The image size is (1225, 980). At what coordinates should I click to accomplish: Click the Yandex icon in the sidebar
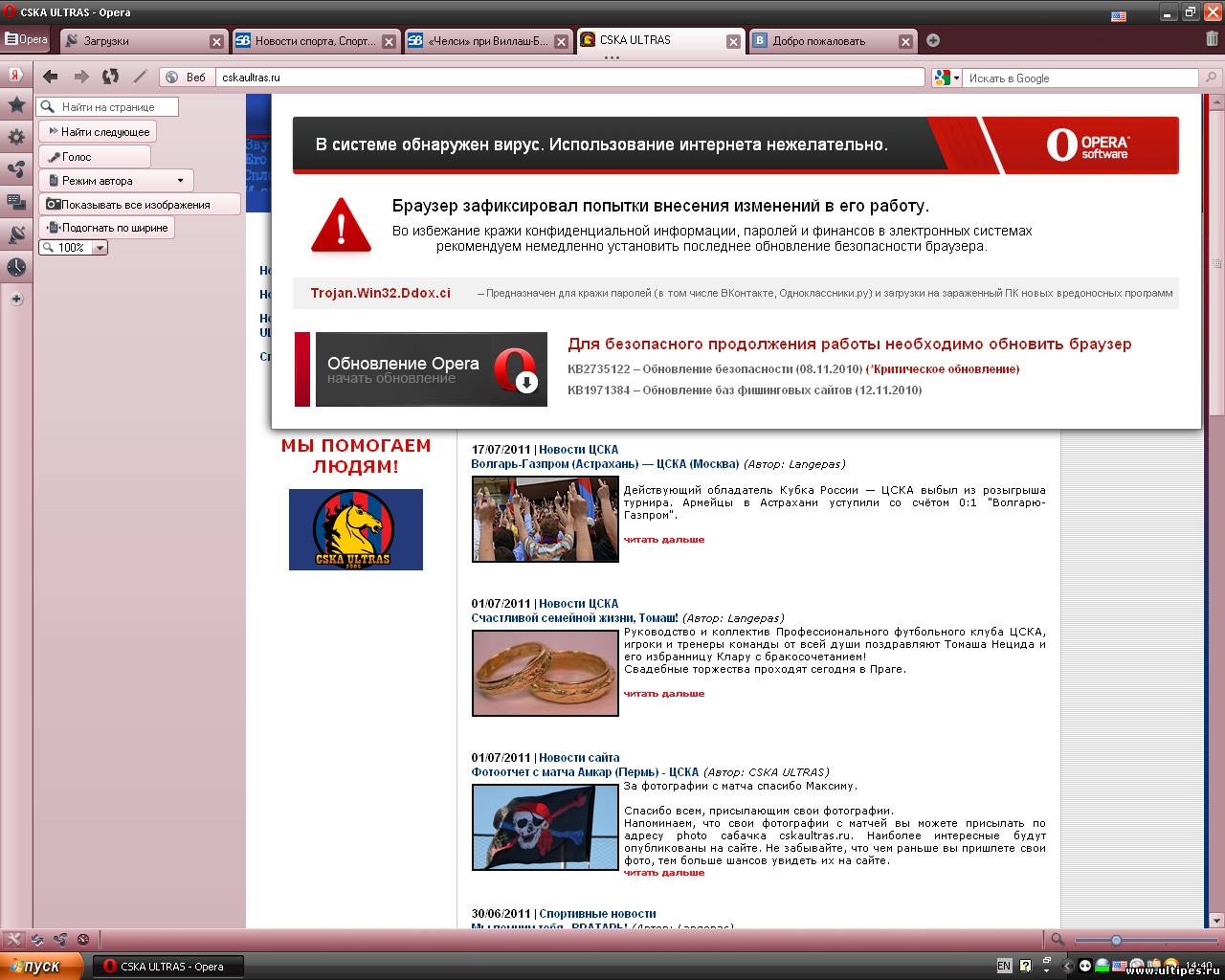[16, 75]
